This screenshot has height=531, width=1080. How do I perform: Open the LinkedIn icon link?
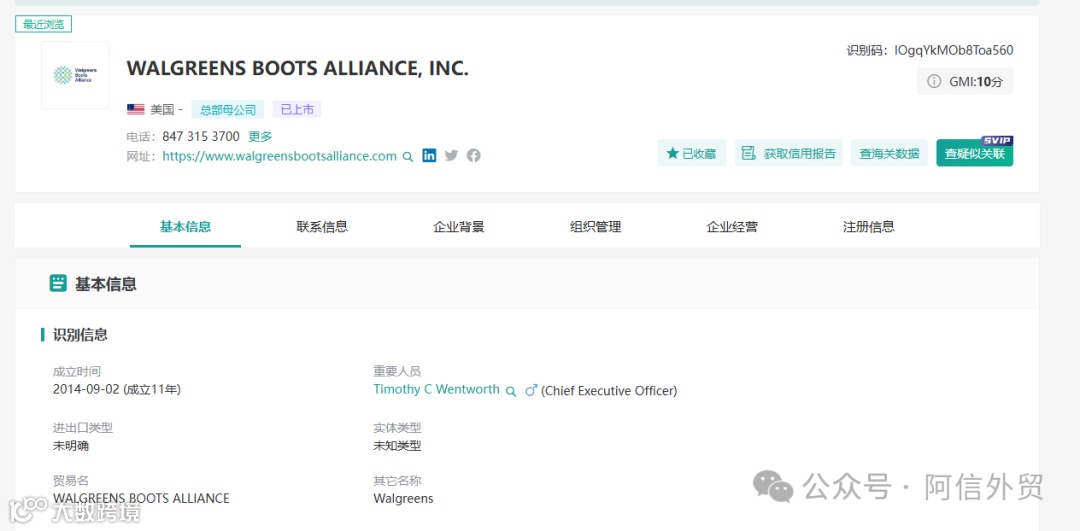pos(429,156)
